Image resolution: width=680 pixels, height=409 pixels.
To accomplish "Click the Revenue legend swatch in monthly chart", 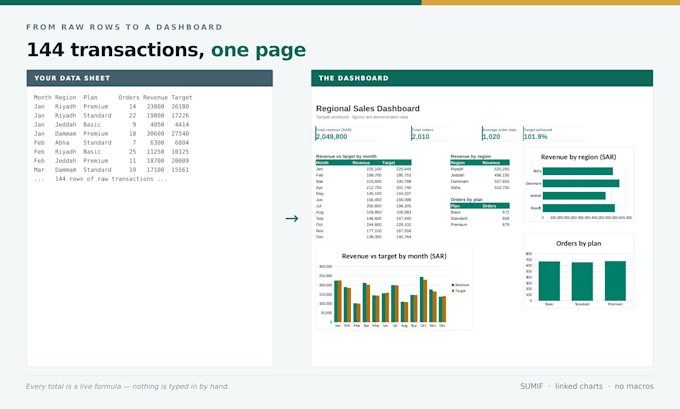I will (x=453, y=285).
